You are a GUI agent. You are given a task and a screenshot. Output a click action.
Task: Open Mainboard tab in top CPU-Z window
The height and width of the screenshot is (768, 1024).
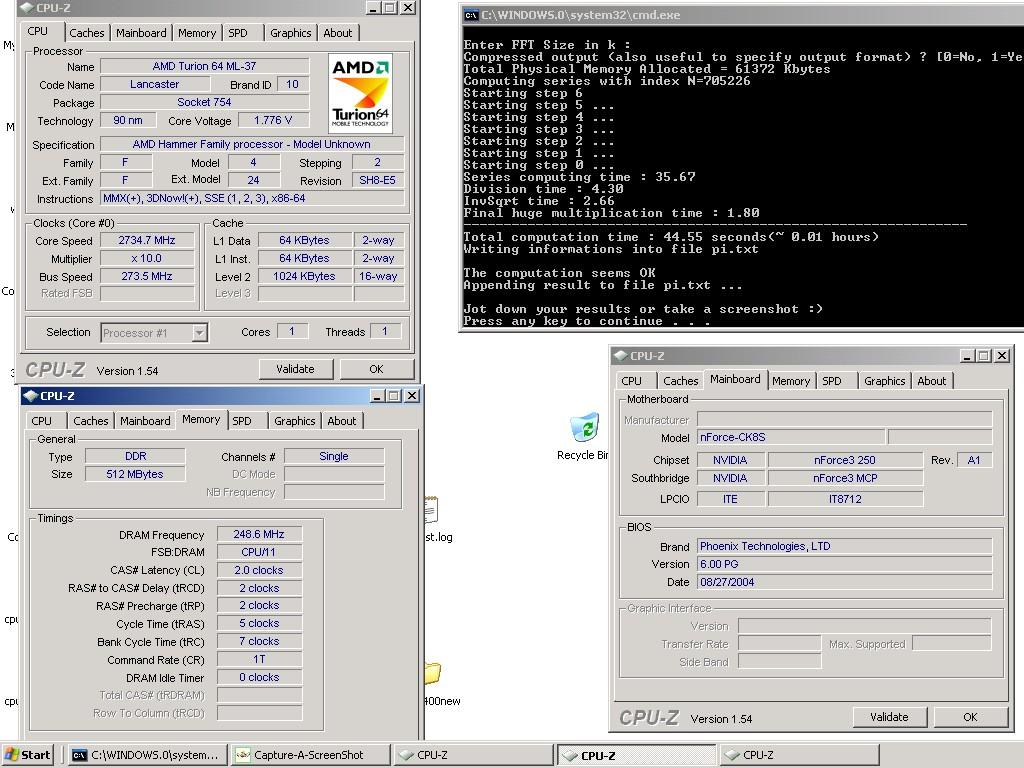point(141,33)
